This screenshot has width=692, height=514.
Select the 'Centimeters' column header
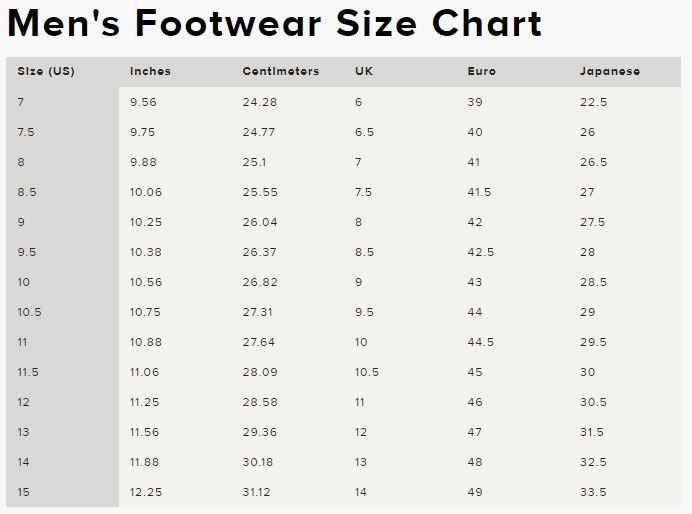(281, 72)
